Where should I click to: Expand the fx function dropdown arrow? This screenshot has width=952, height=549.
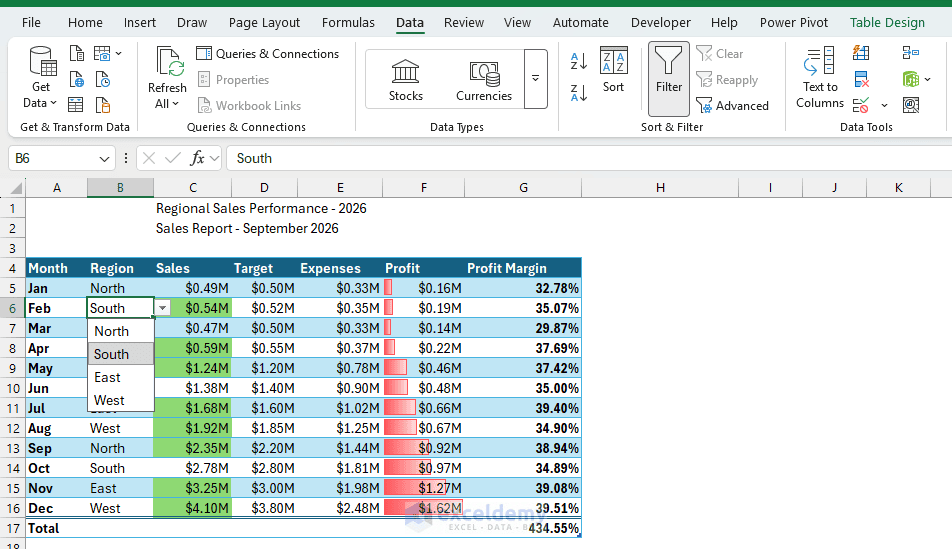click(x=214, y=159)
